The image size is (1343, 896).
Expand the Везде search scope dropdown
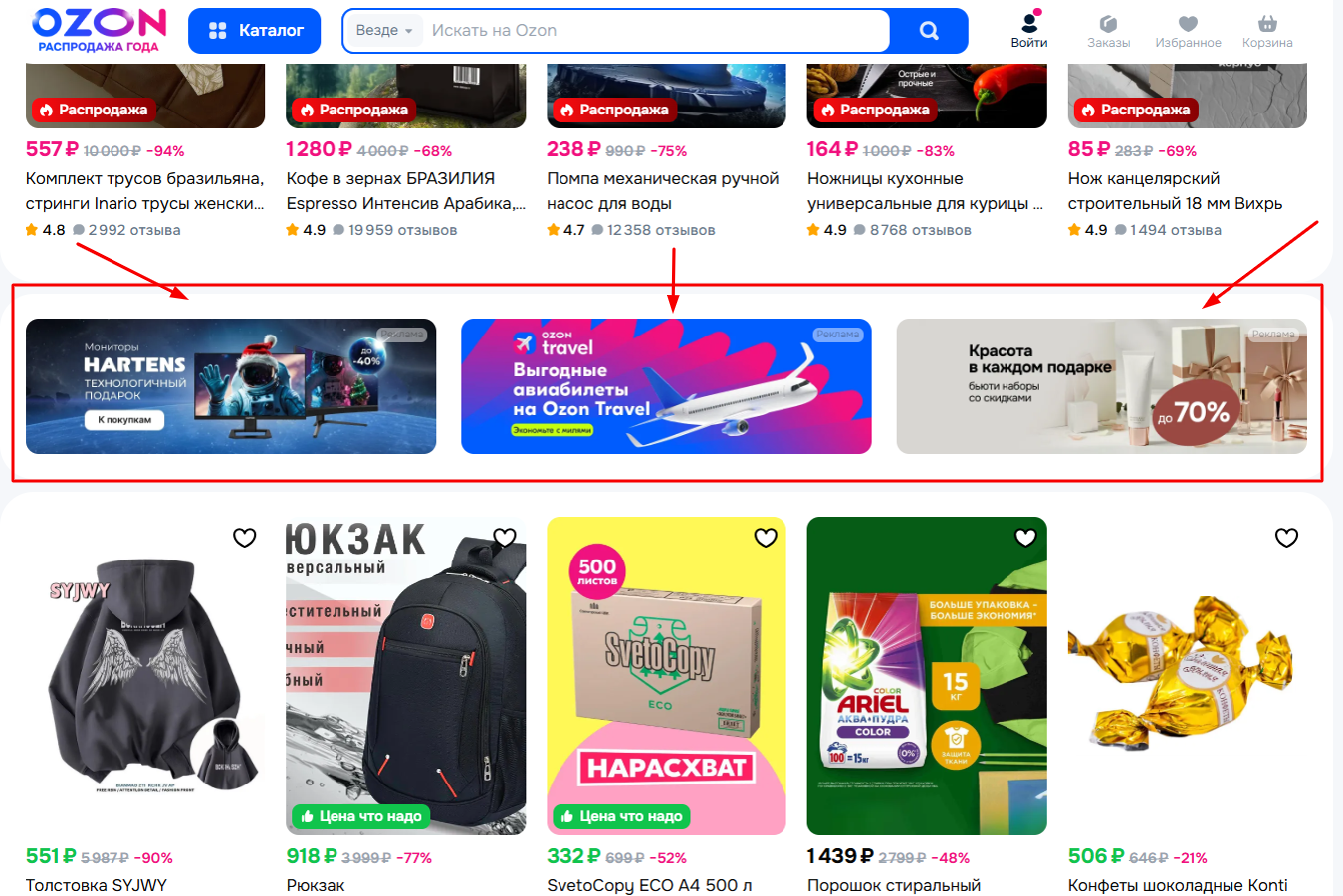pos(384,31)
